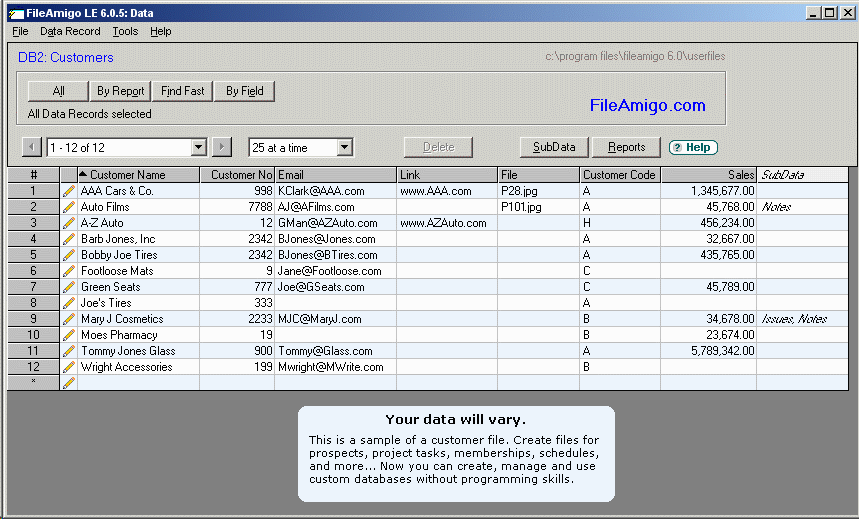Click the By Field button
This screenshot has height=519, width=859.
point(244,91)
